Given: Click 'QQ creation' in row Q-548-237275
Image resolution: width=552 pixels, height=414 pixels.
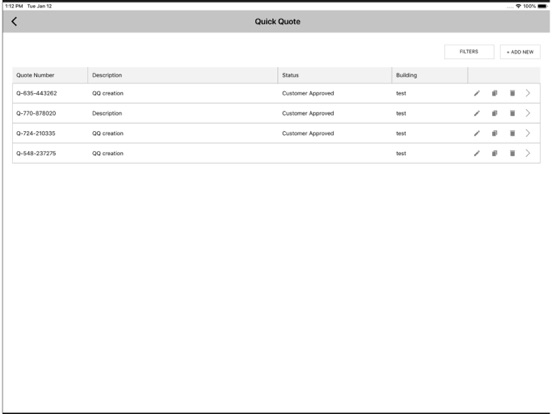Looking at the screenshot, I should click(108, 153).
